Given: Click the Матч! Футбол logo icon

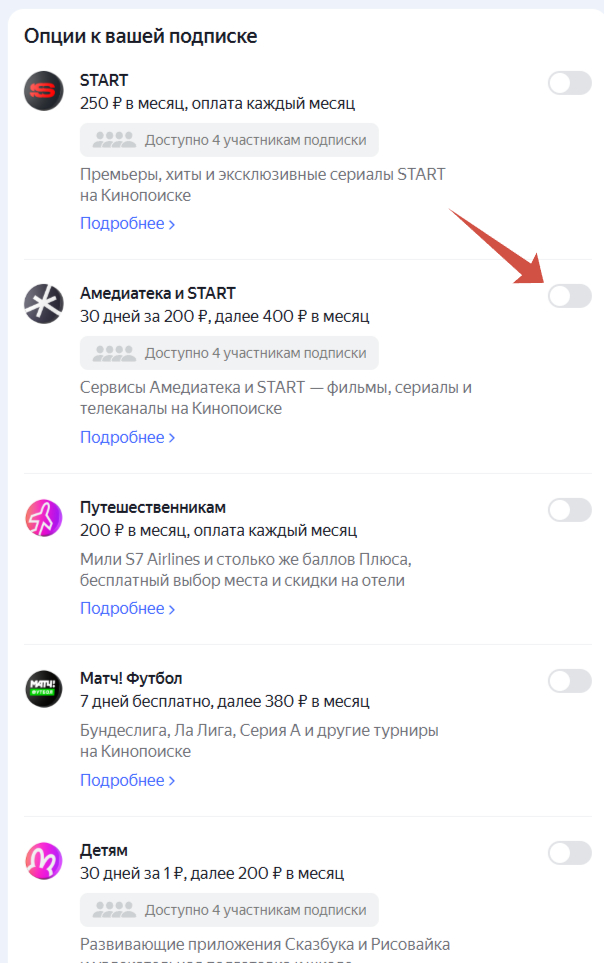Looking at the screenshot, I should tap(44, 689).
